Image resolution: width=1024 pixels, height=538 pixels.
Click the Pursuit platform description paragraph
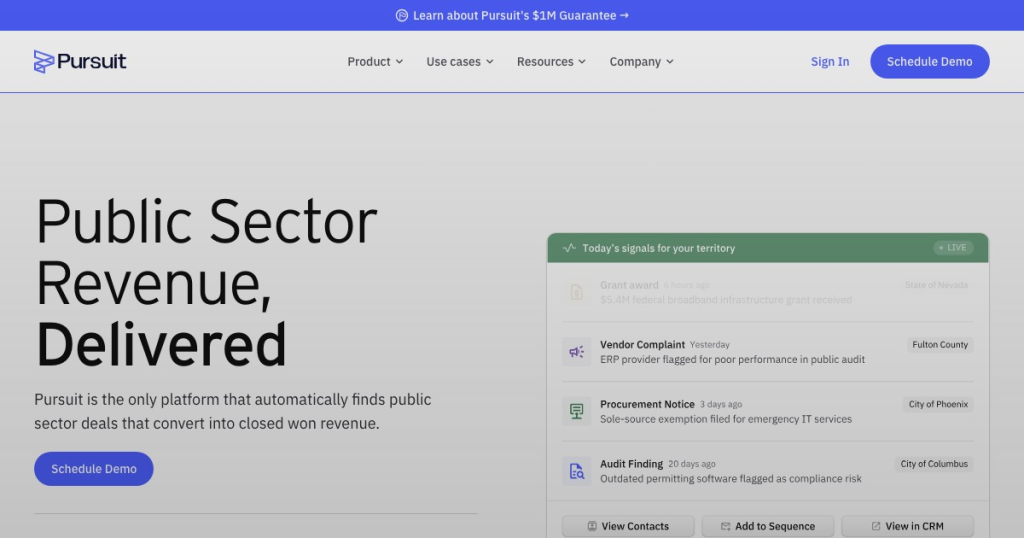point(232,411)
